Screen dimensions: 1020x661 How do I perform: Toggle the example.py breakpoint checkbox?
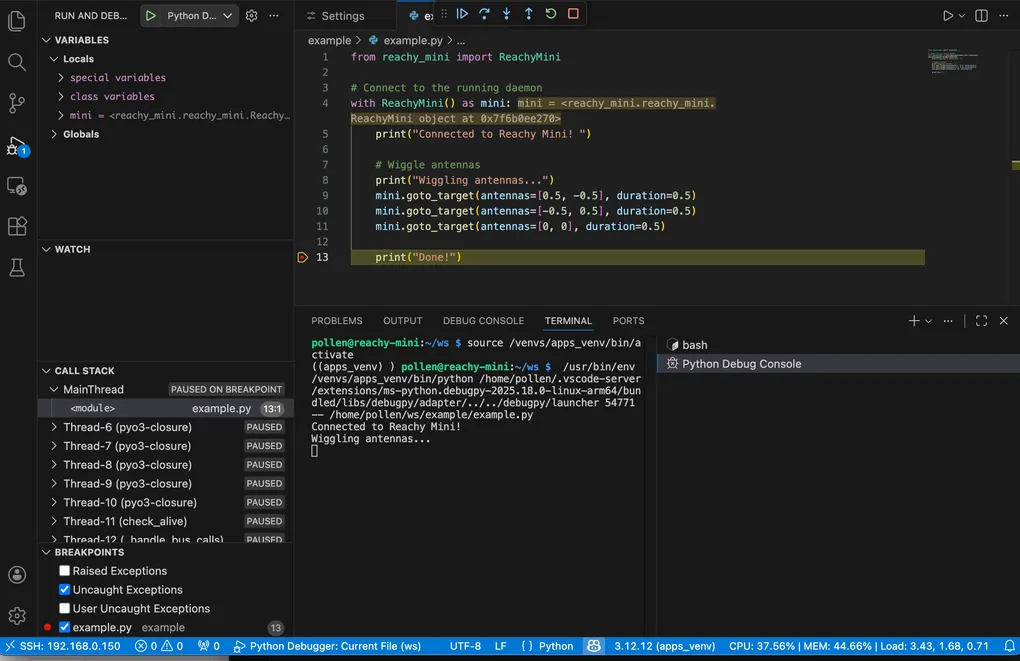point(65,628)
